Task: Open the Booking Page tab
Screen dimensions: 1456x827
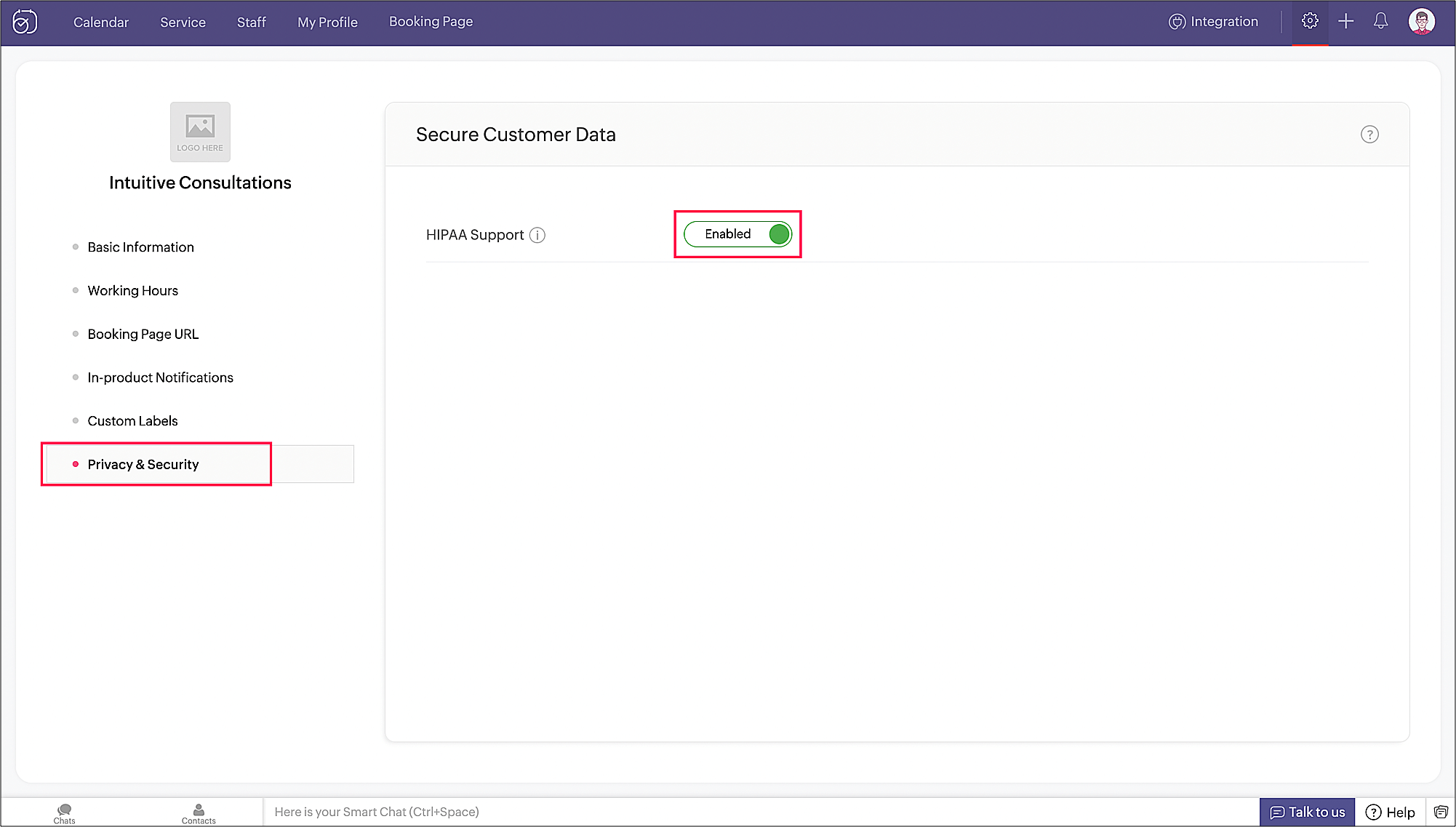Action: point(431,22)
